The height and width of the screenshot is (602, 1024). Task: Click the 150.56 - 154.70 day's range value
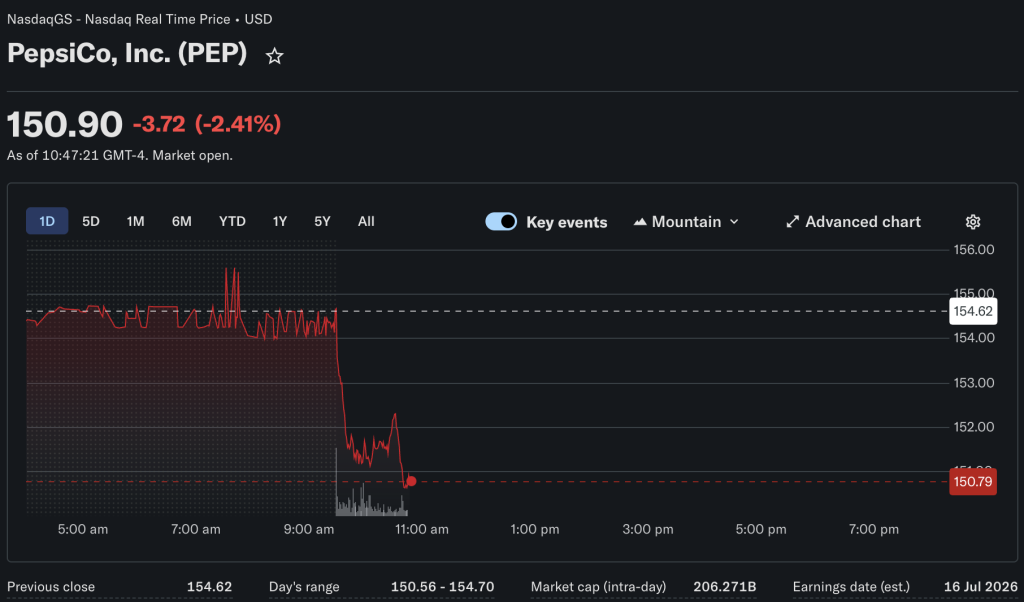pos(442,586)
